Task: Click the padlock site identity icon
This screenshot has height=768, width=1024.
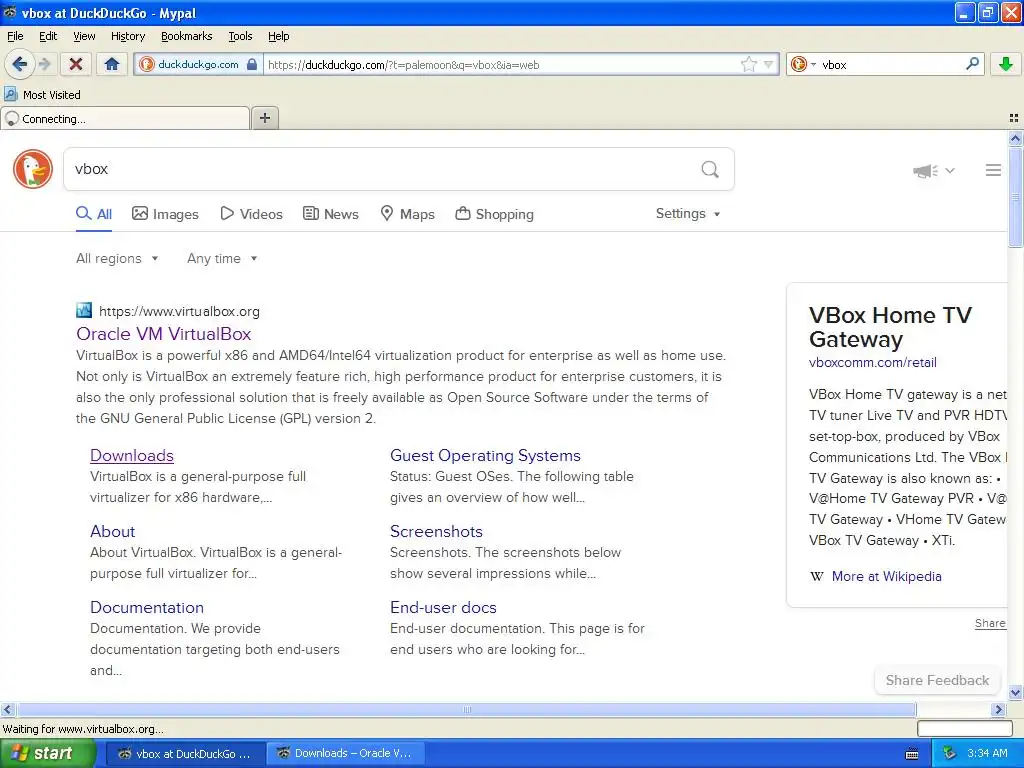Action: tap(252, 65)
